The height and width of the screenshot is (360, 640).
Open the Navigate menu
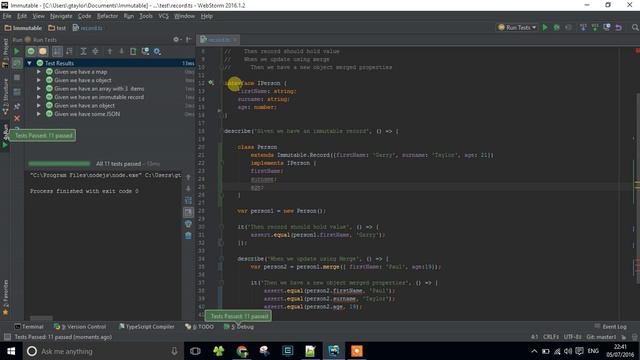(x=61, y=16)
